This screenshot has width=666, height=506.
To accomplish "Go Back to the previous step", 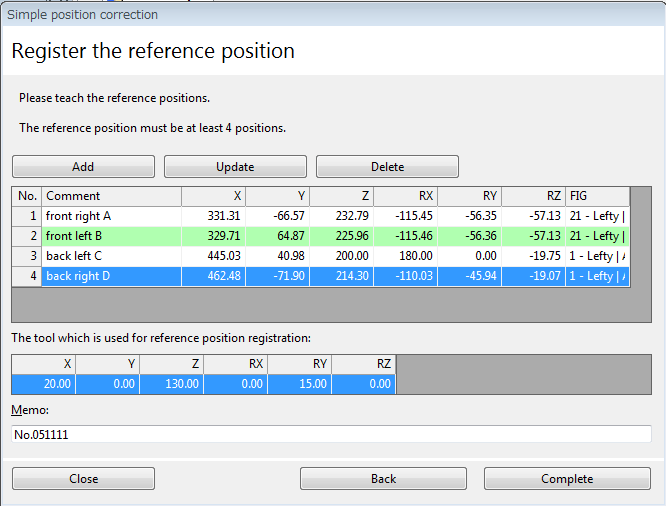I will (x=383, y=479).
